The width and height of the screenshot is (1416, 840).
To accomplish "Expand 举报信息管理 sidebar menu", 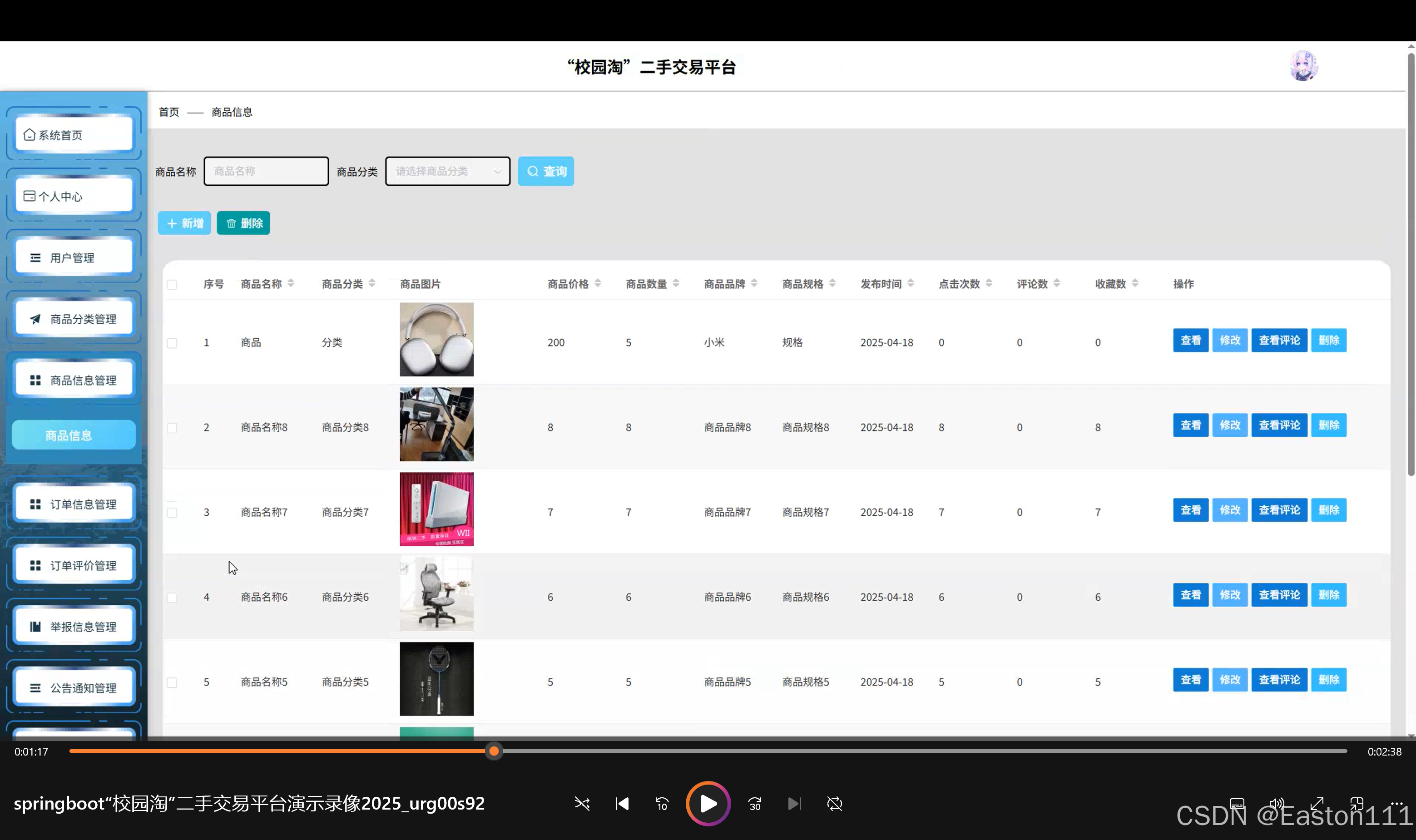I will point(74,626).
